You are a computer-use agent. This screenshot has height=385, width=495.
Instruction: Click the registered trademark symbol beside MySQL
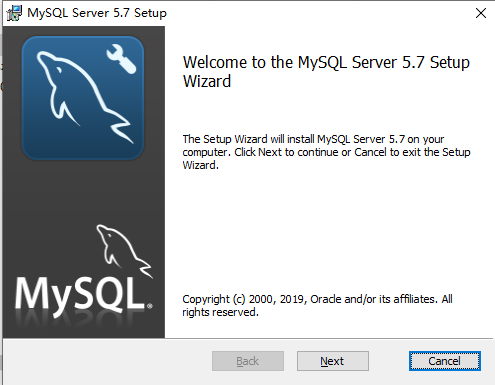[150, 306]
